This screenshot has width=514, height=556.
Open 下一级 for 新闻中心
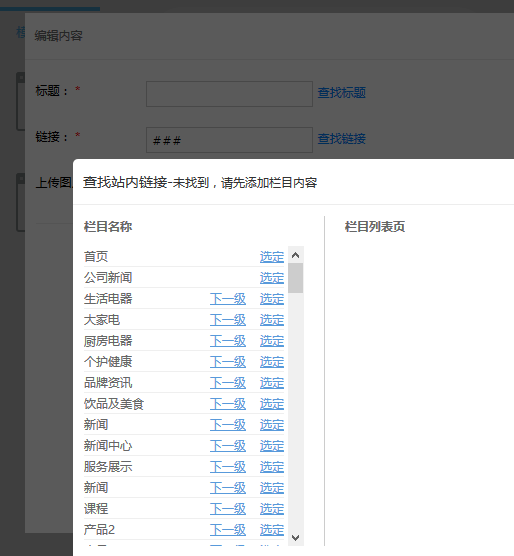[228, 446]
